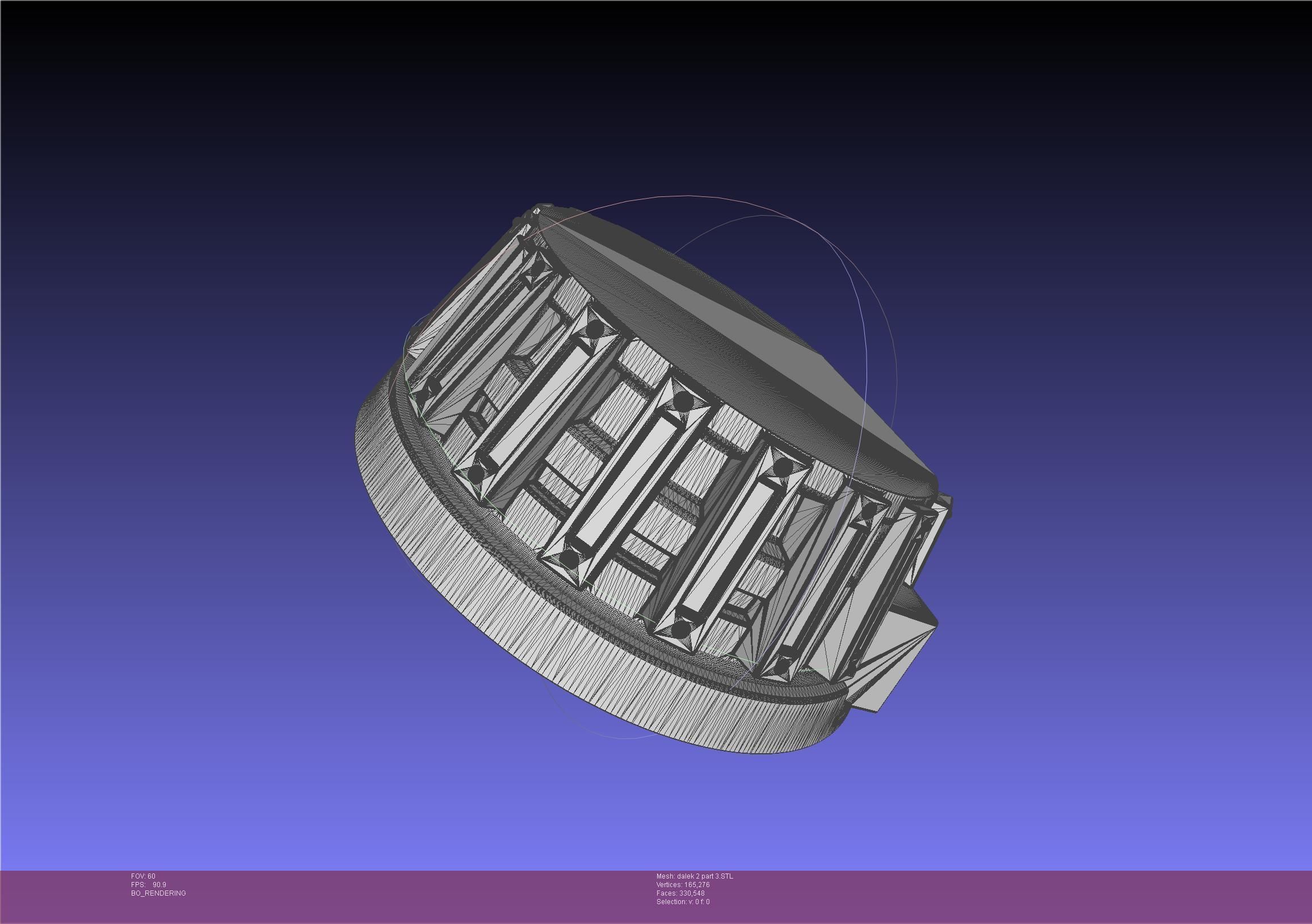1312x924 pixels.
Task: Click the "FPS: 90.9" readout
Action: pos(149,885)
